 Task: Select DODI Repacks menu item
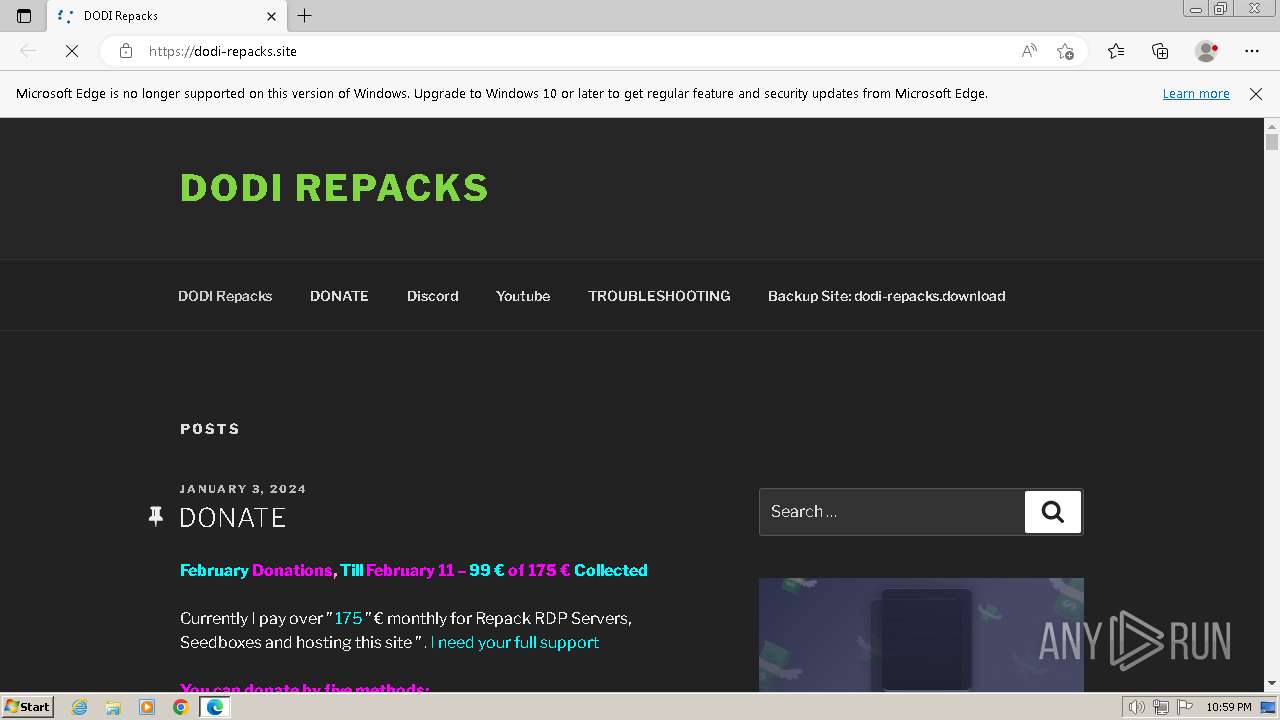click(225, 296)
